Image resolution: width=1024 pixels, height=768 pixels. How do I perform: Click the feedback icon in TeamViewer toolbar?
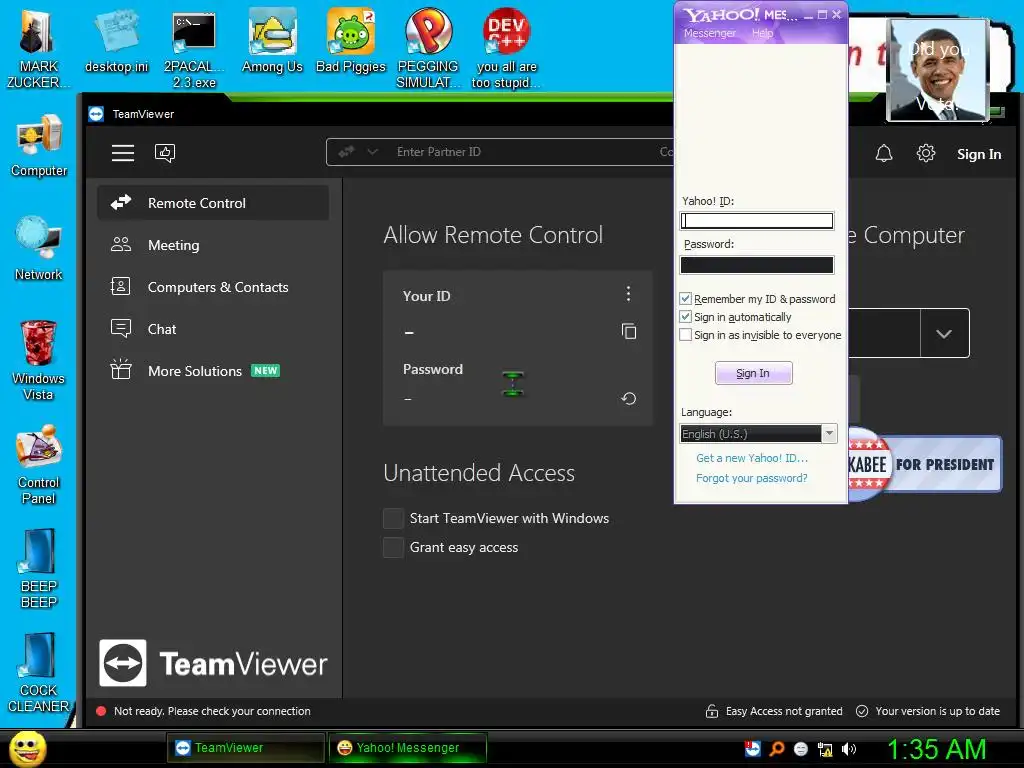(165, 153)
